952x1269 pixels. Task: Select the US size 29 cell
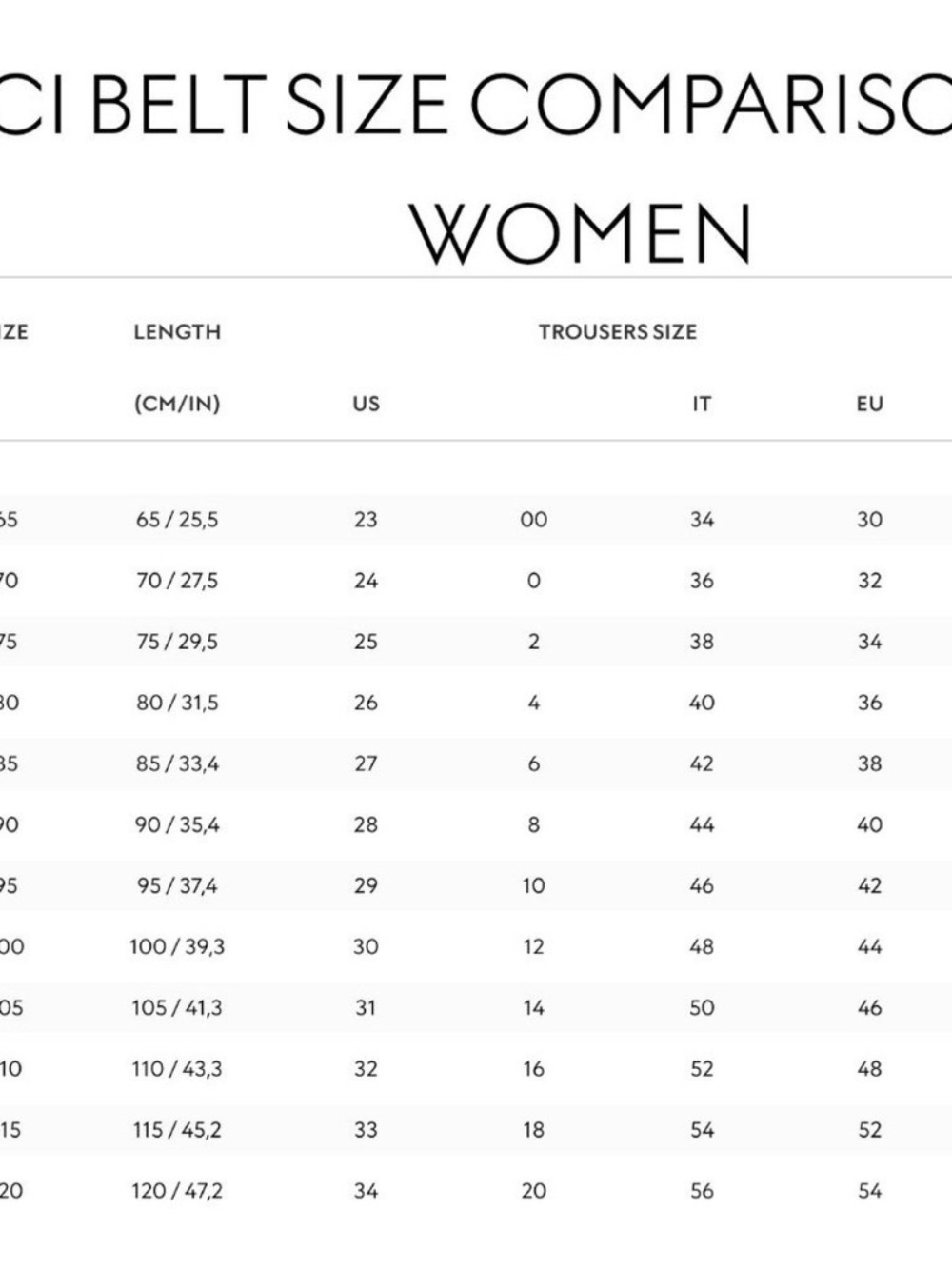tap(366, 885)
